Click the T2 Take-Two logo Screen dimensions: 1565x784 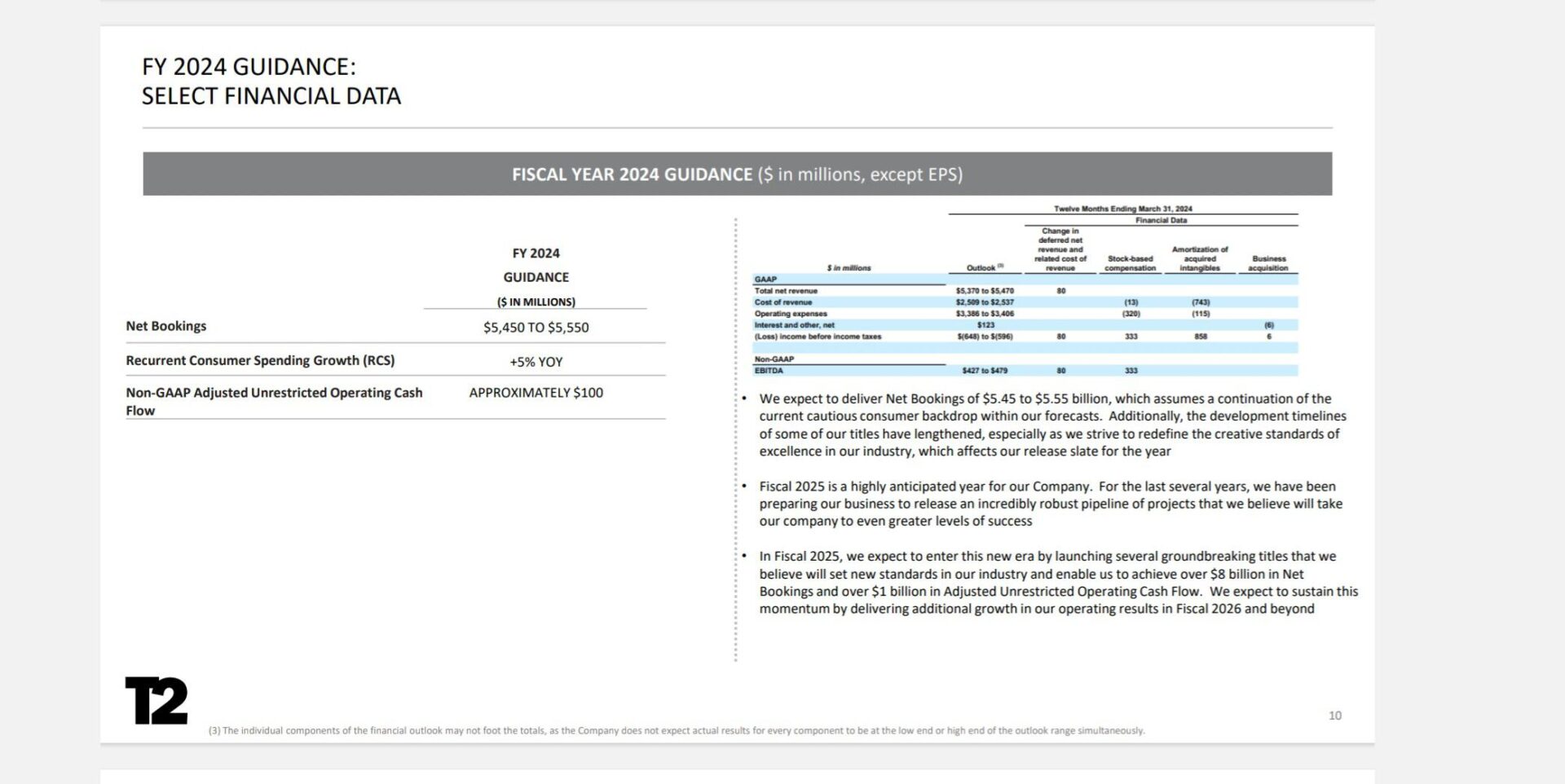(x=156, y=700)
